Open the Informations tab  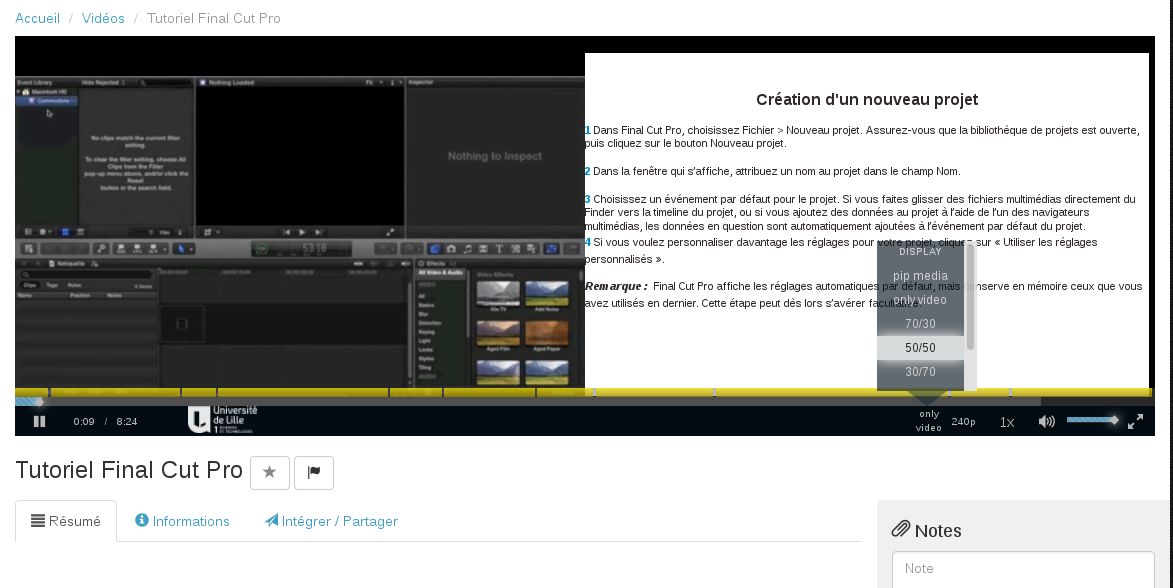(x=182, y=521)
